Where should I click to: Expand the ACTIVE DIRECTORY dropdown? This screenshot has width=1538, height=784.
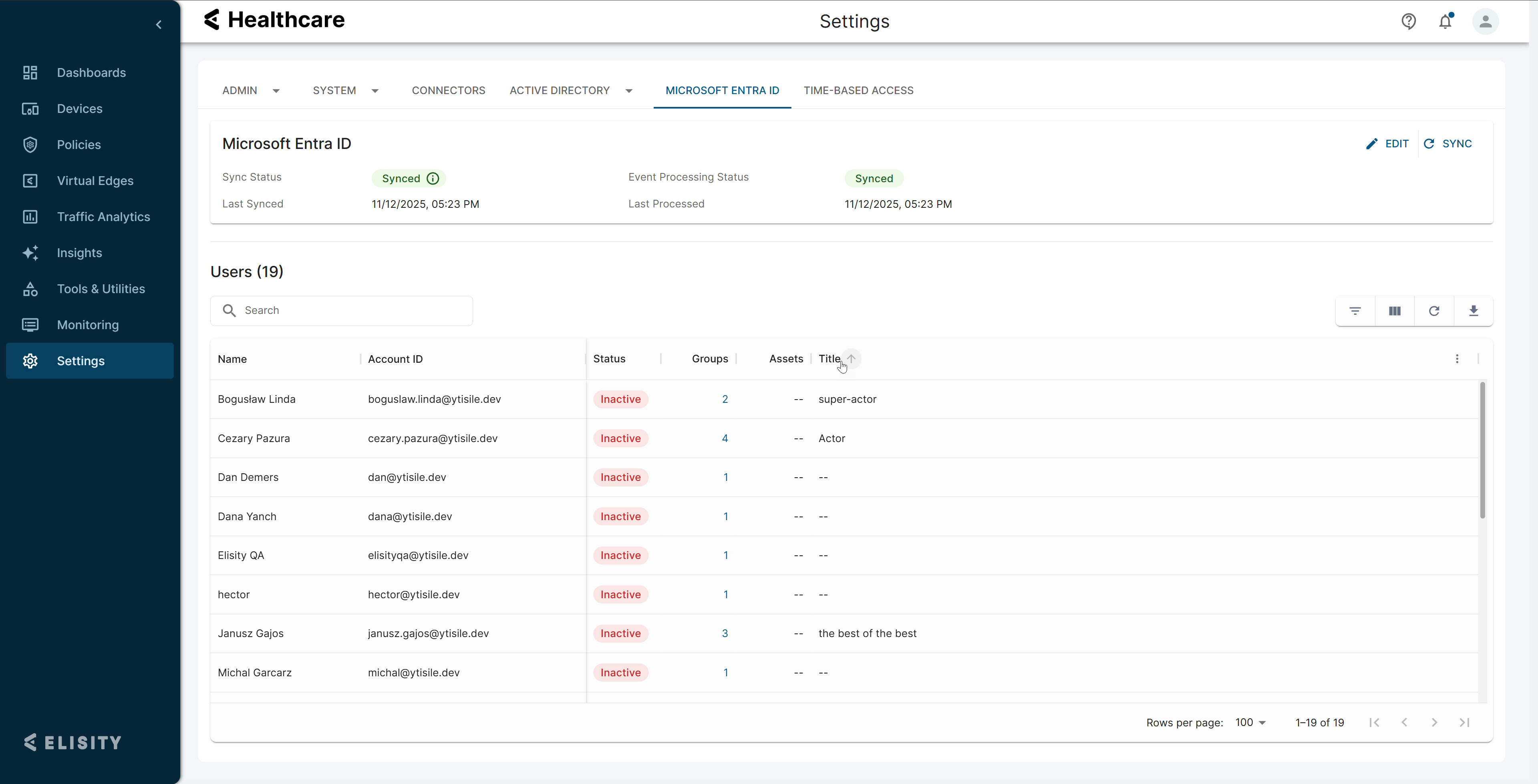click(629, 91)
